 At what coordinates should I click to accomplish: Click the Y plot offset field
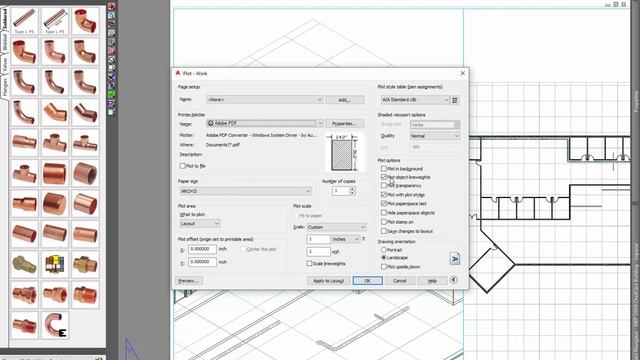pyautogui.click(x=202, y=262)
